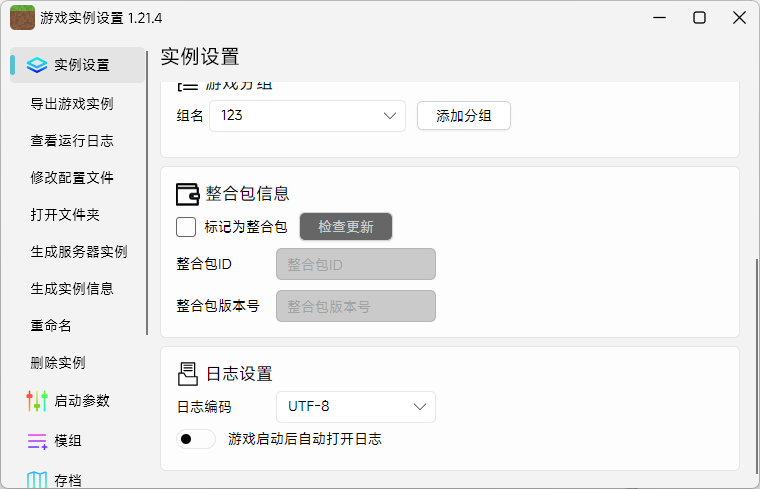This screenshot has height=489, width=760.
Task: Click the sidebar vertical scrollbar
Action: click(147, 190)
